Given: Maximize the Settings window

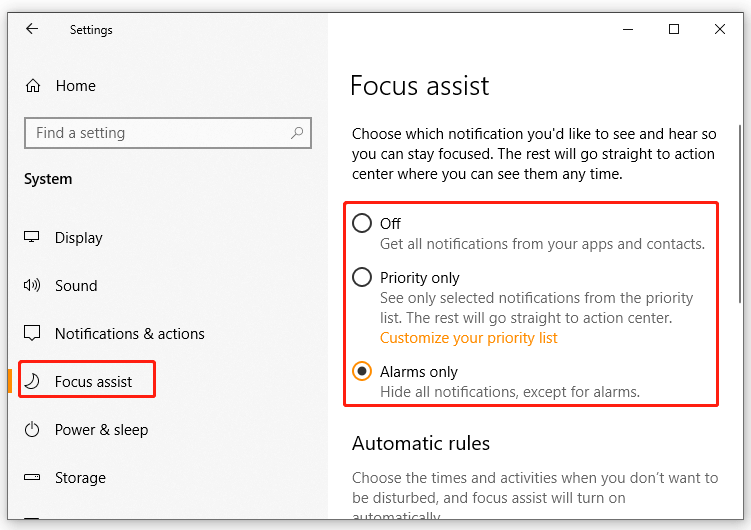Looking at the screenshot, I should click(674, 29).
